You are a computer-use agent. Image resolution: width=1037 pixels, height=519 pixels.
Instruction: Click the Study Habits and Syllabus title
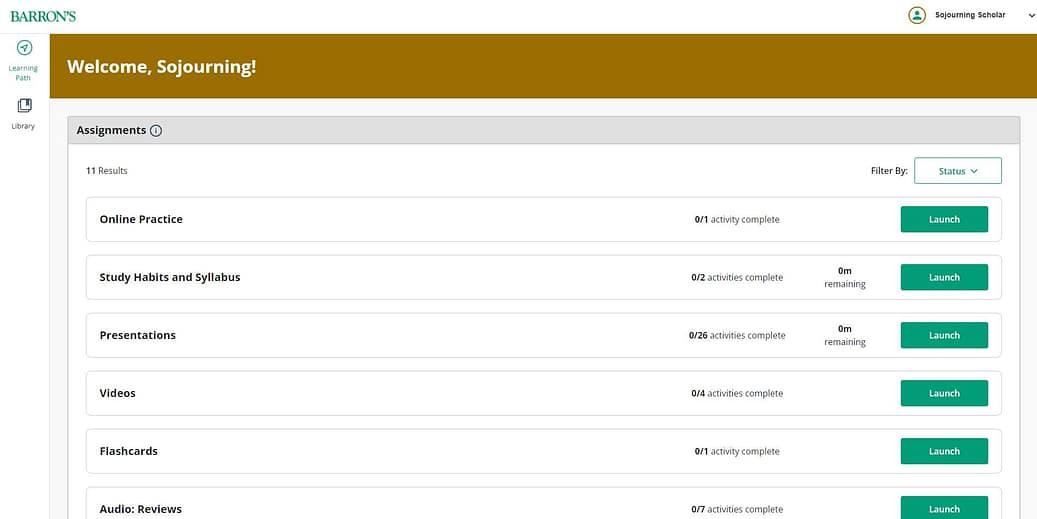(x=170, y=278)
